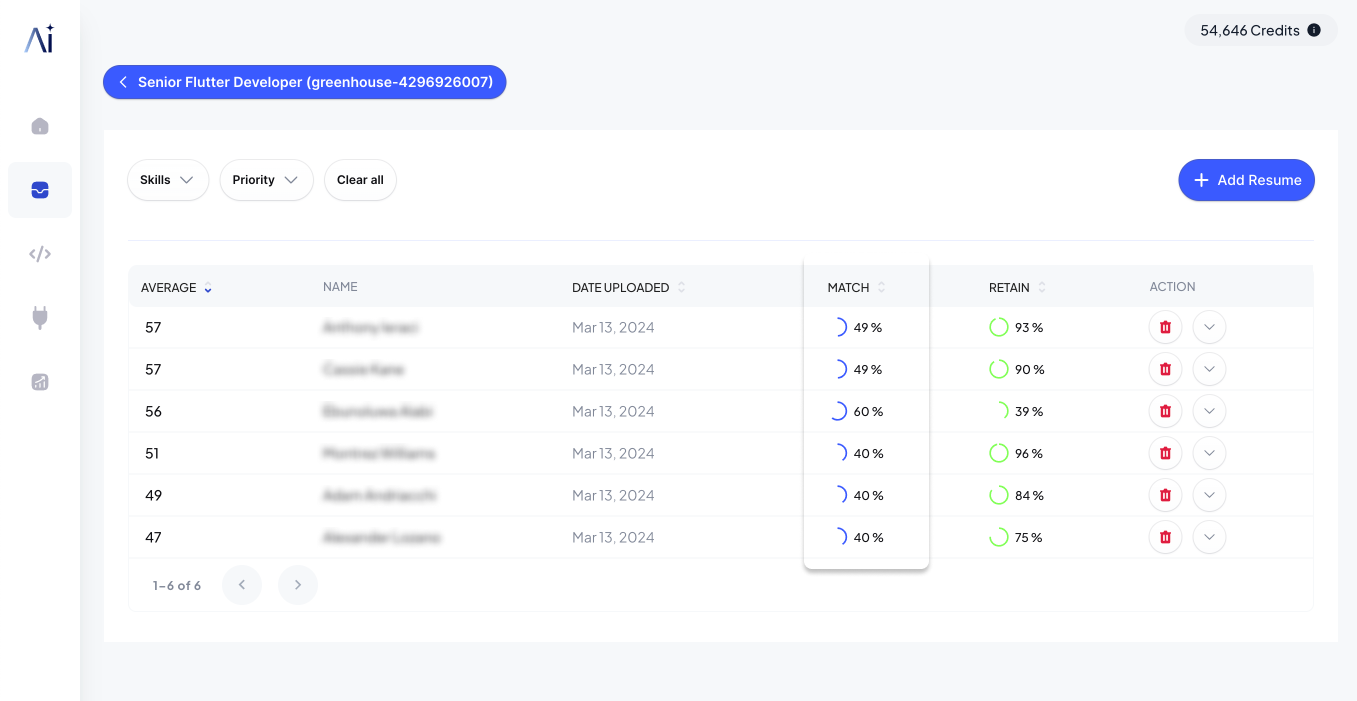Delete the resume with 93% retain
The image size is (1357, 701).
point(1165,327)
